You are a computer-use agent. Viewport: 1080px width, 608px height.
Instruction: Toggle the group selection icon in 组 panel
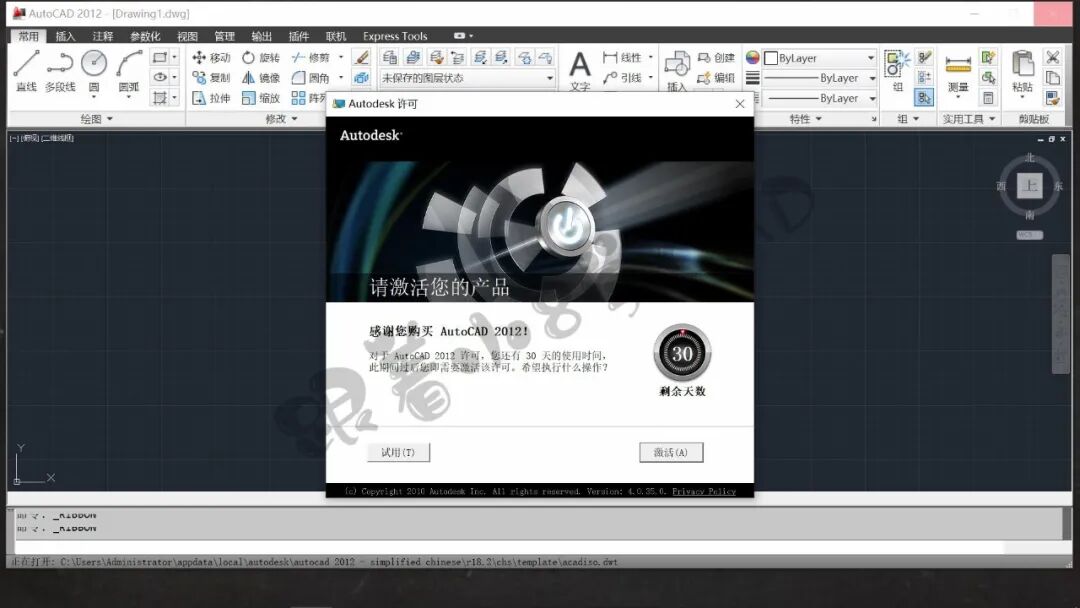point(924,98)
